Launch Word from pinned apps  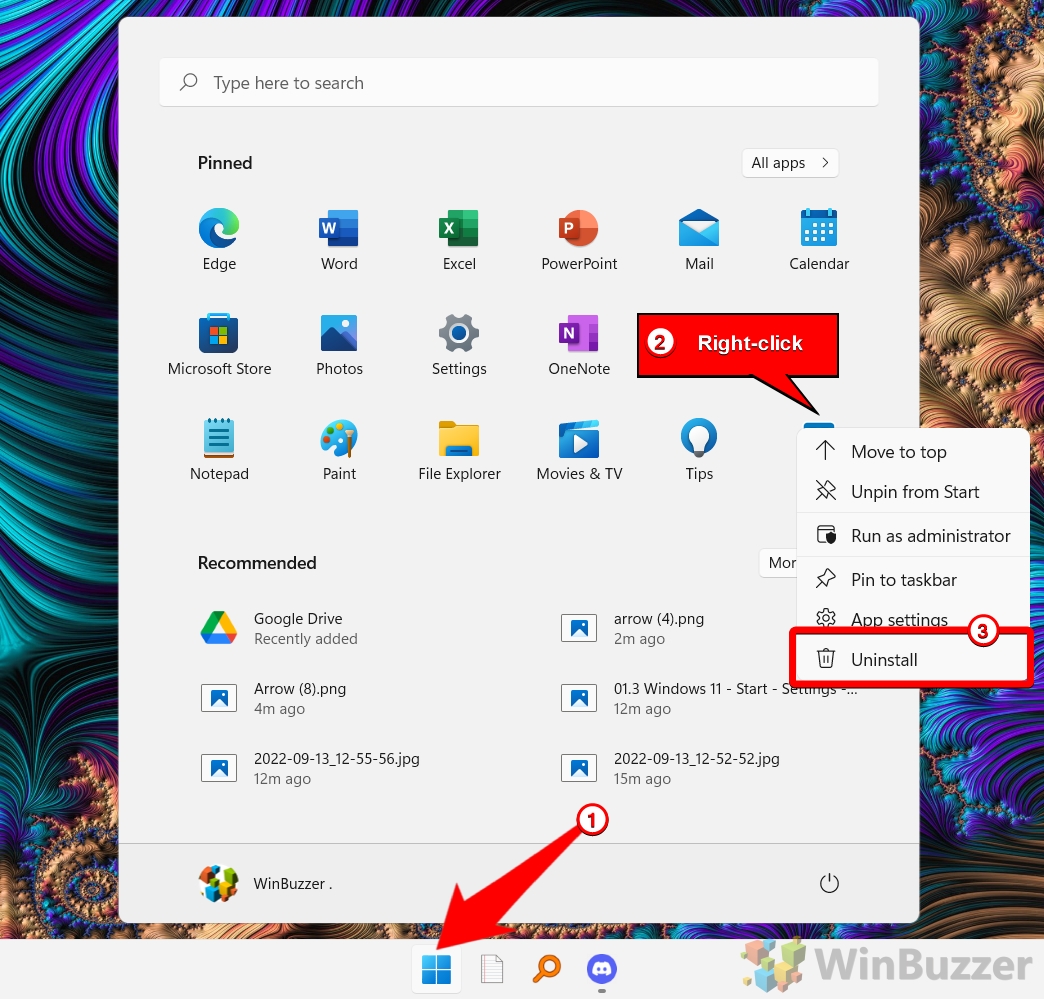point(339,240)
